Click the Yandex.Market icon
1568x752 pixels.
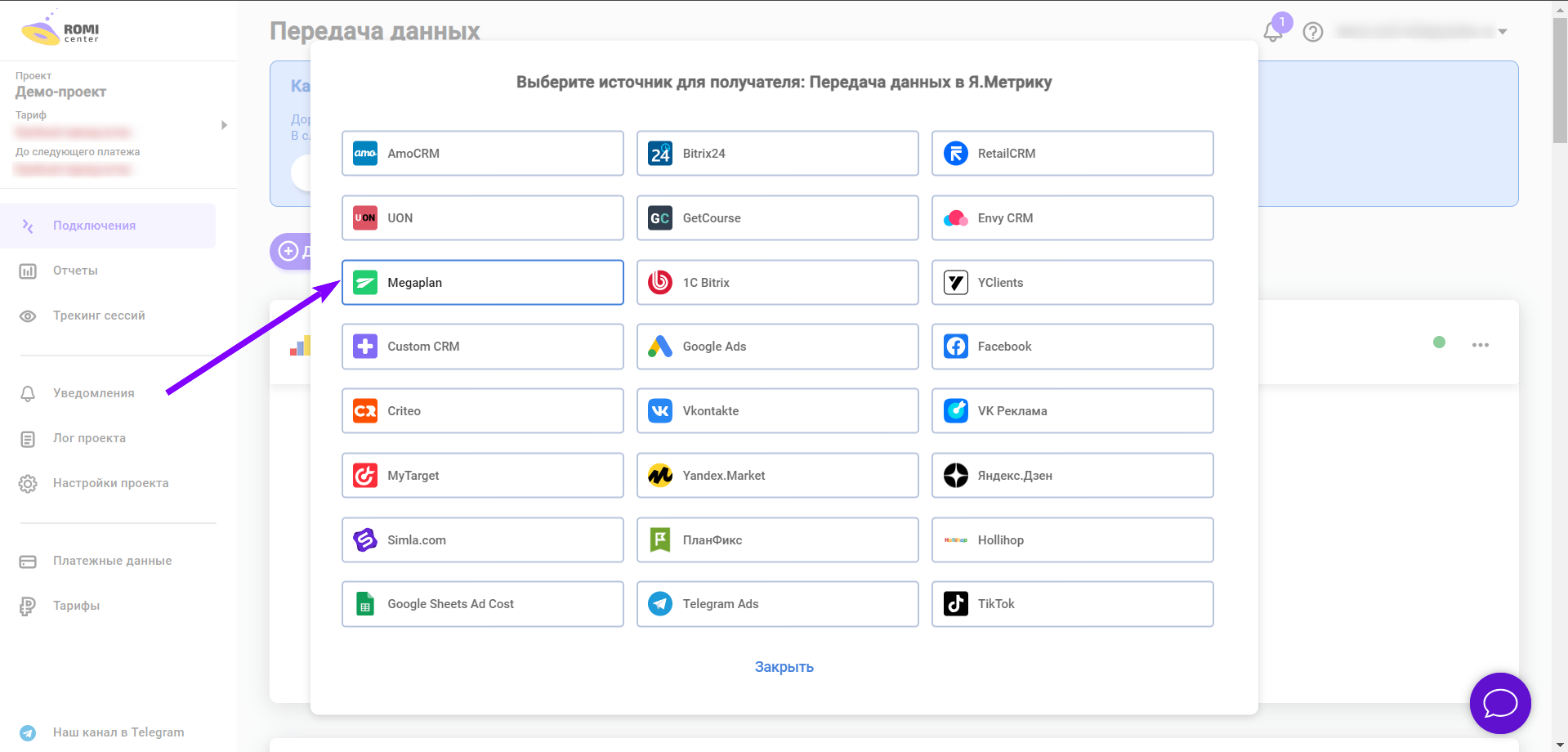click(x=660, y=475)
